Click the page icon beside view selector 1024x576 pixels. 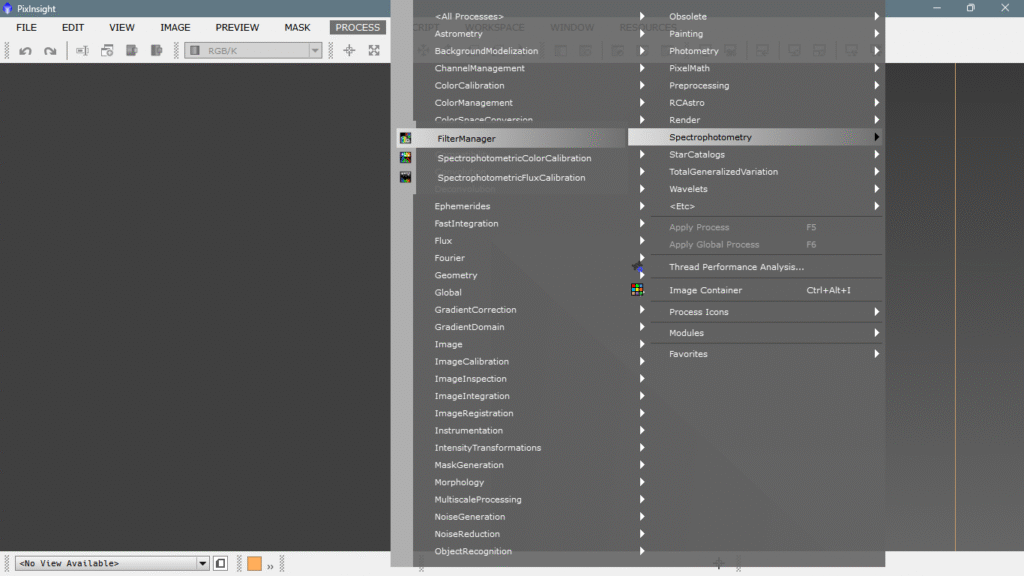(x=221, y=564)
